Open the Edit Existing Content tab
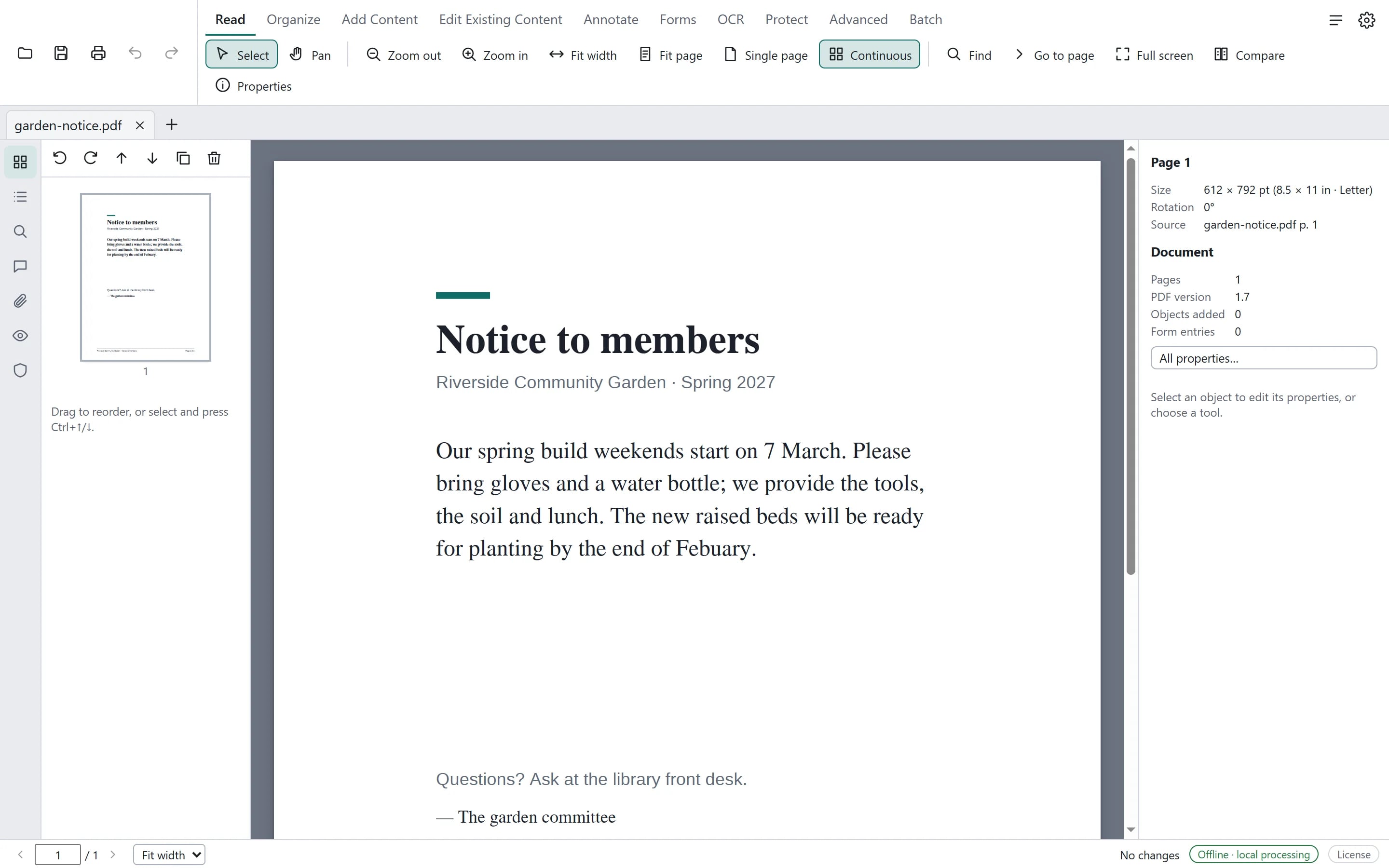1389x868 pixels. coord(501,19)
